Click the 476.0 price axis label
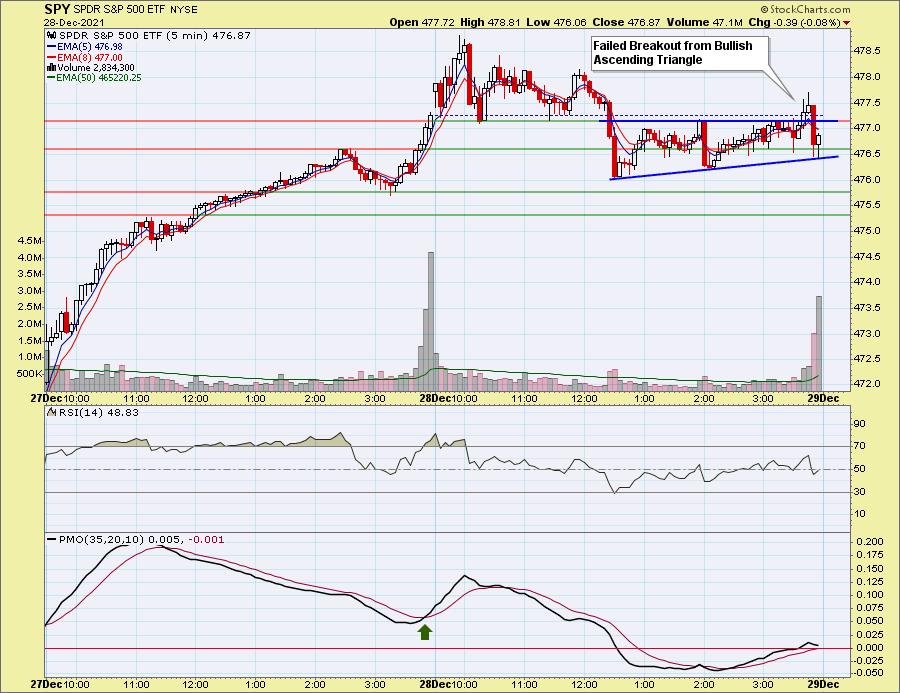Viewport: 900px width, 693px height. [867, 180]
